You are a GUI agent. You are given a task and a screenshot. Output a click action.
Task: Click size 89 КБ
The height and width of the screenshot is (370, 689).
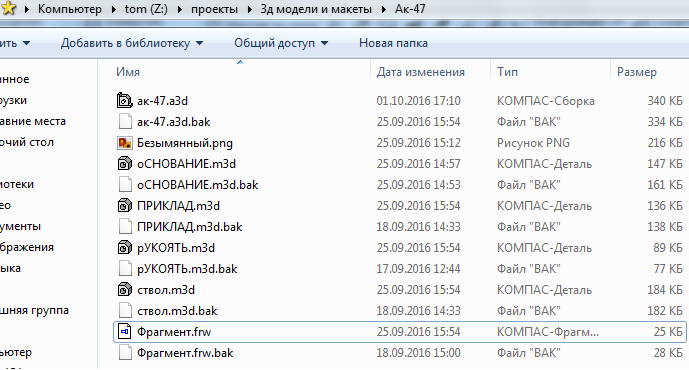tap(668, 248)
